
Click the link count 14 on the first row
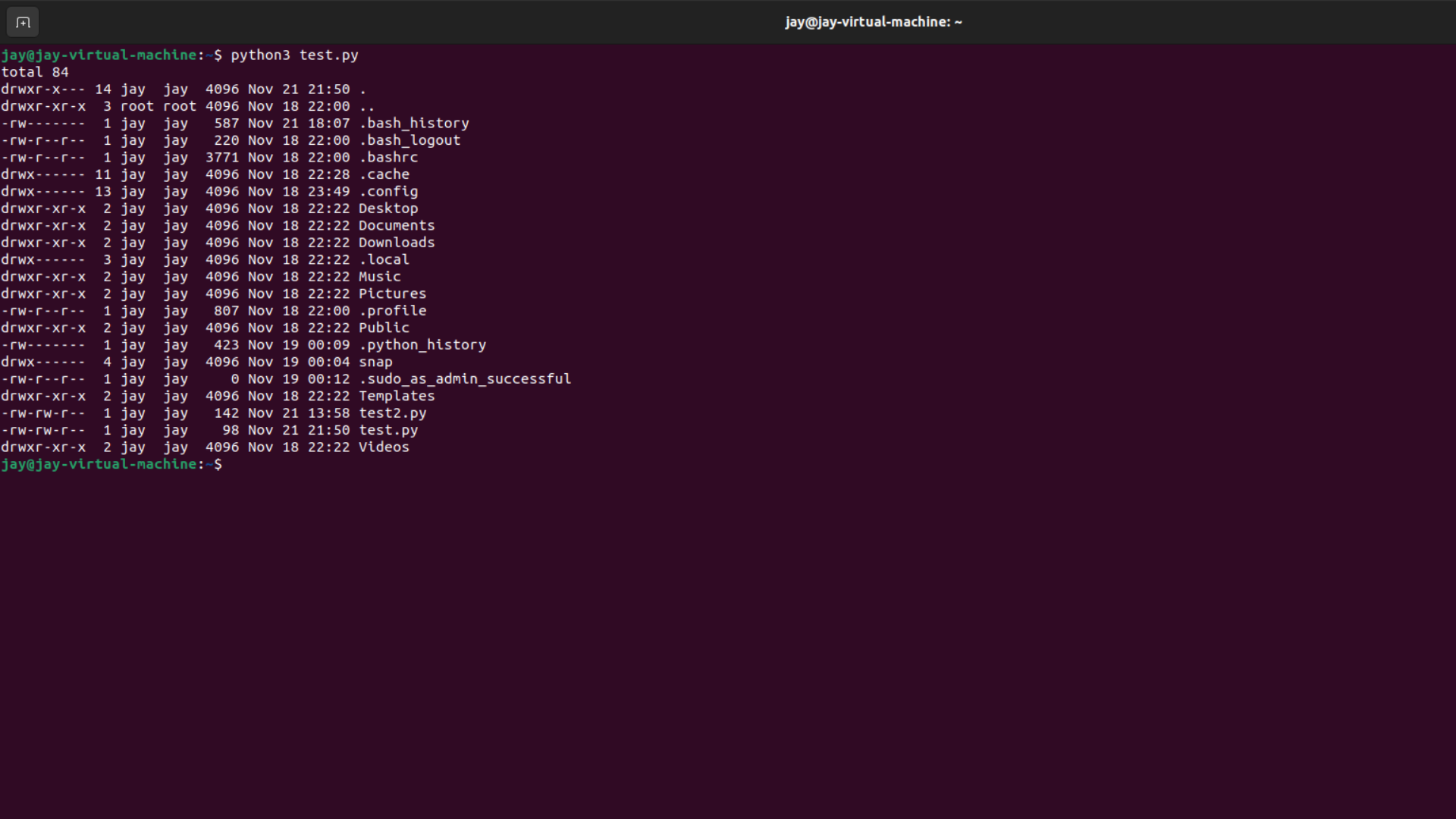102,89
